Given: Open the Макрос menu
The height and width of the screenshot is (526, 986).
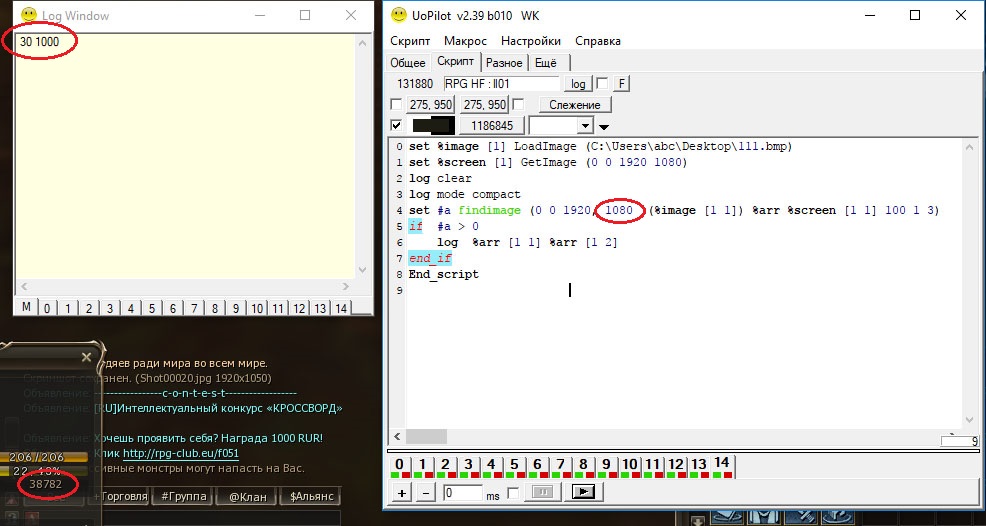Looking at the screenshot, I should 465,41.
